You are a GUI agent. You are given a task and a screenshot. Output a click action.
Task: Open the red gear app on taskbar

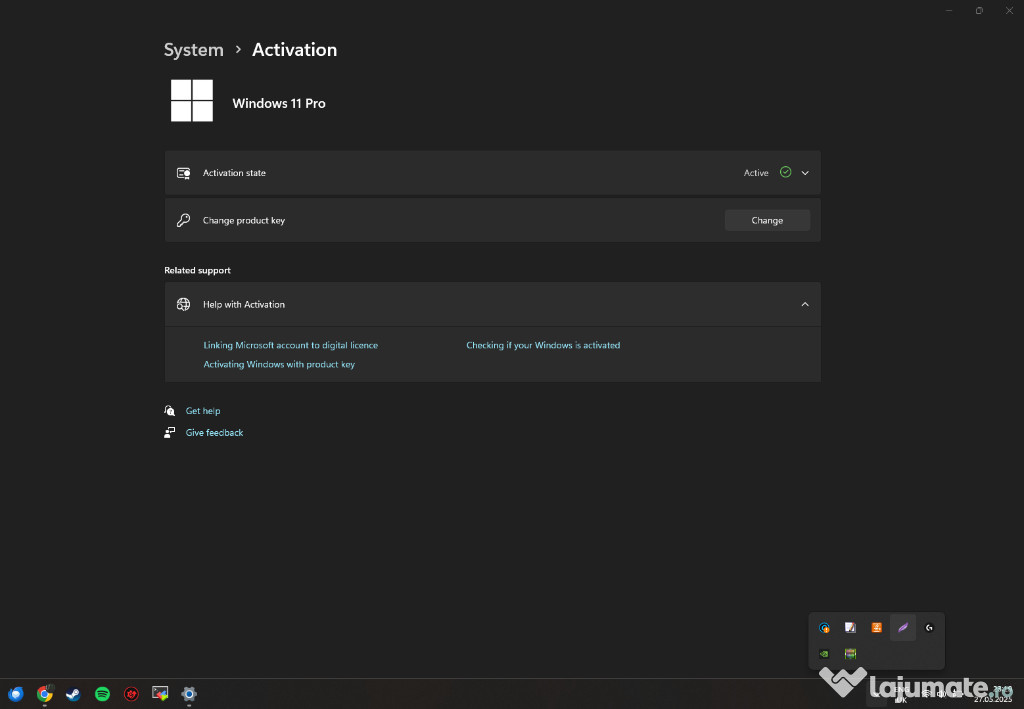(x=131, y=693)
